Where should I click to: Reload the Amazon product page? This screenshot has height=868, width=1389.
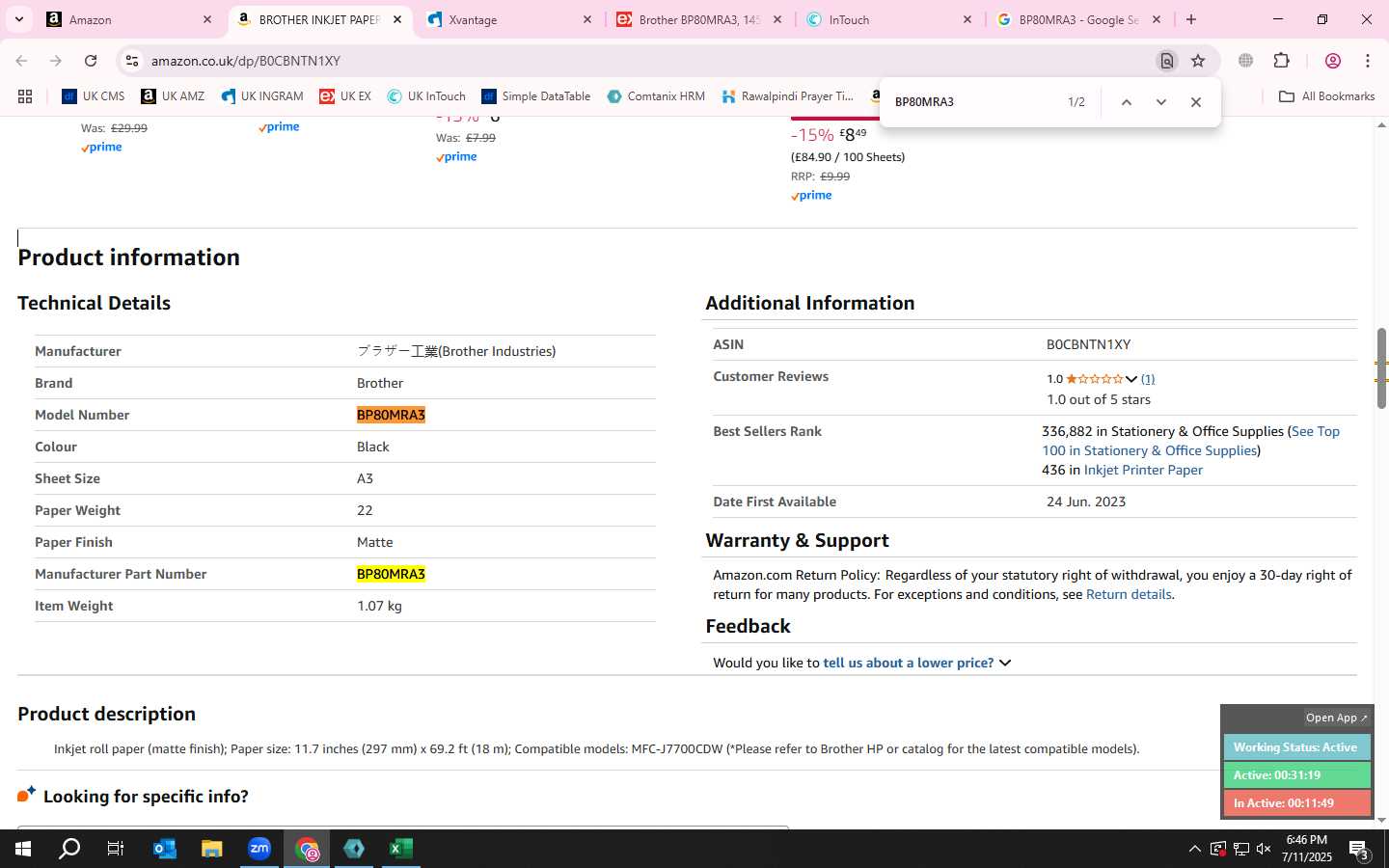pyautogui.click(x=91, y=61)
